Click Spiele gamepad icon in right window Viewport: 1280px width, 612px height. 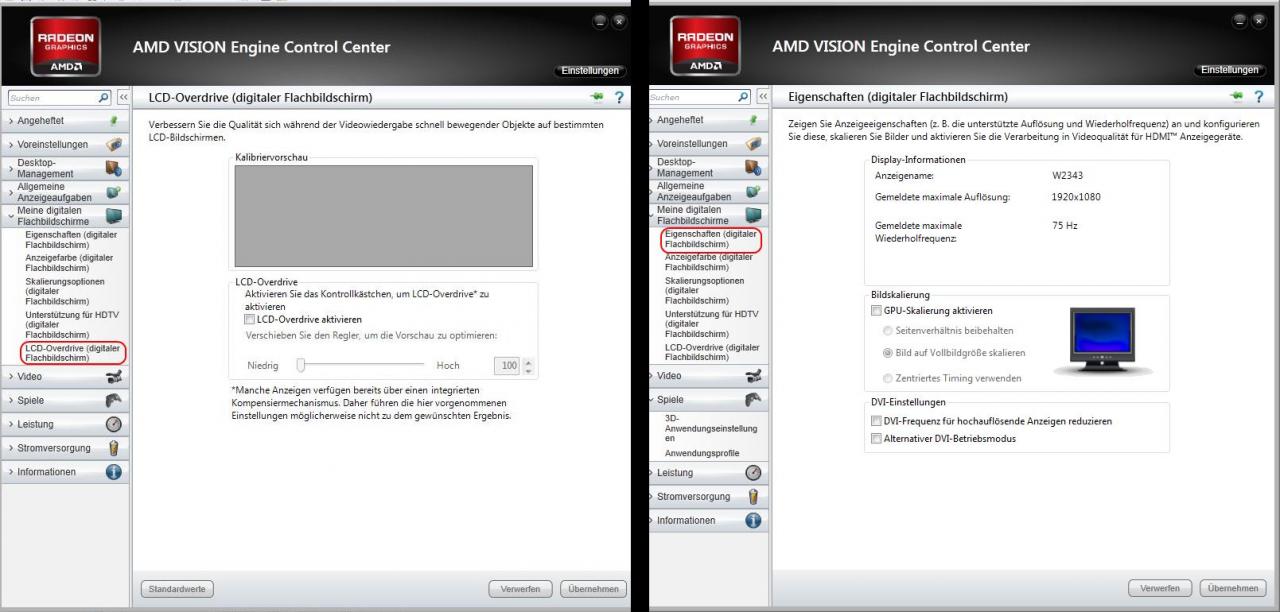(753, 400)
